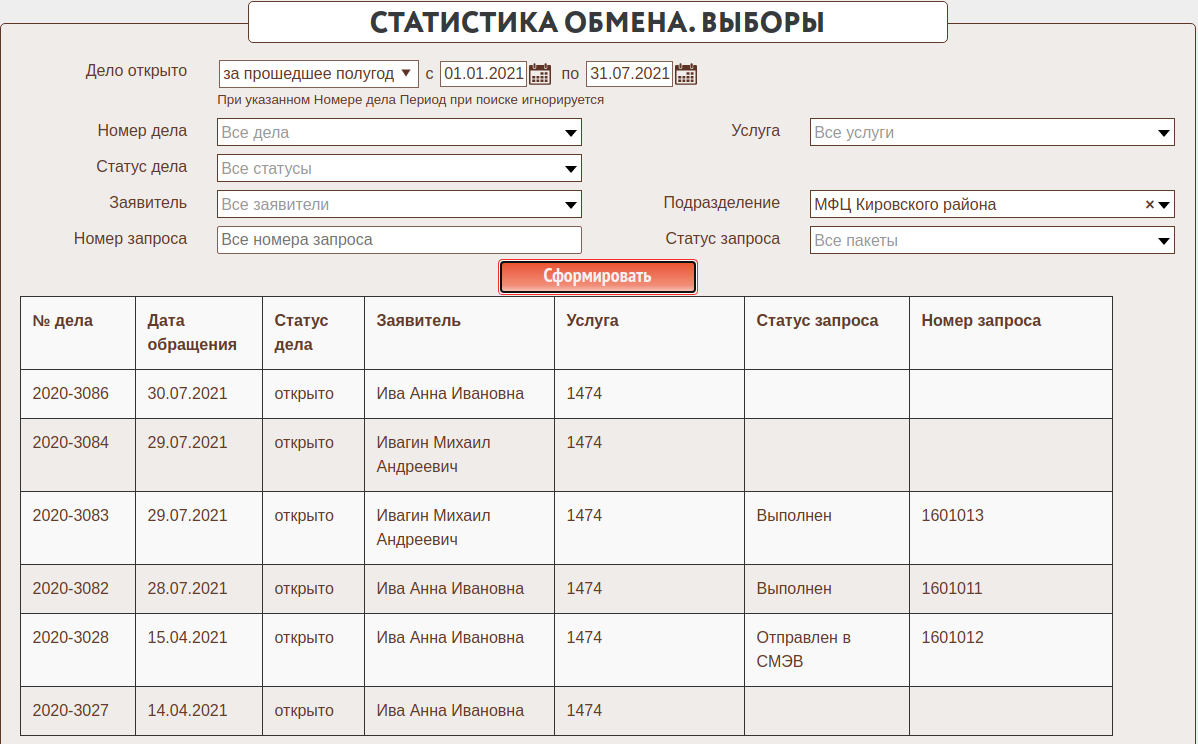Image resolution: width=1198 pixels, height=744 pixels.
Task: Expand the Услуга dropdown
Action: pos(1163,133)
